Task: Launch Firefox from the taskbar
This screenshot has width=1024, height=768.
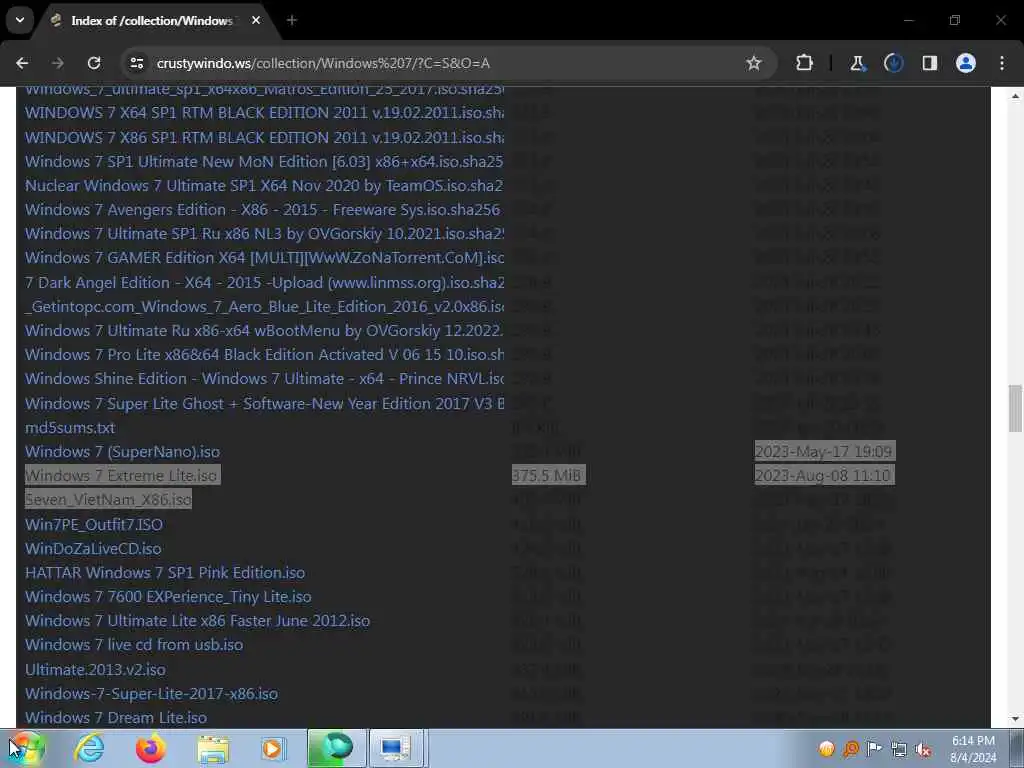Action: pos(150,748)
